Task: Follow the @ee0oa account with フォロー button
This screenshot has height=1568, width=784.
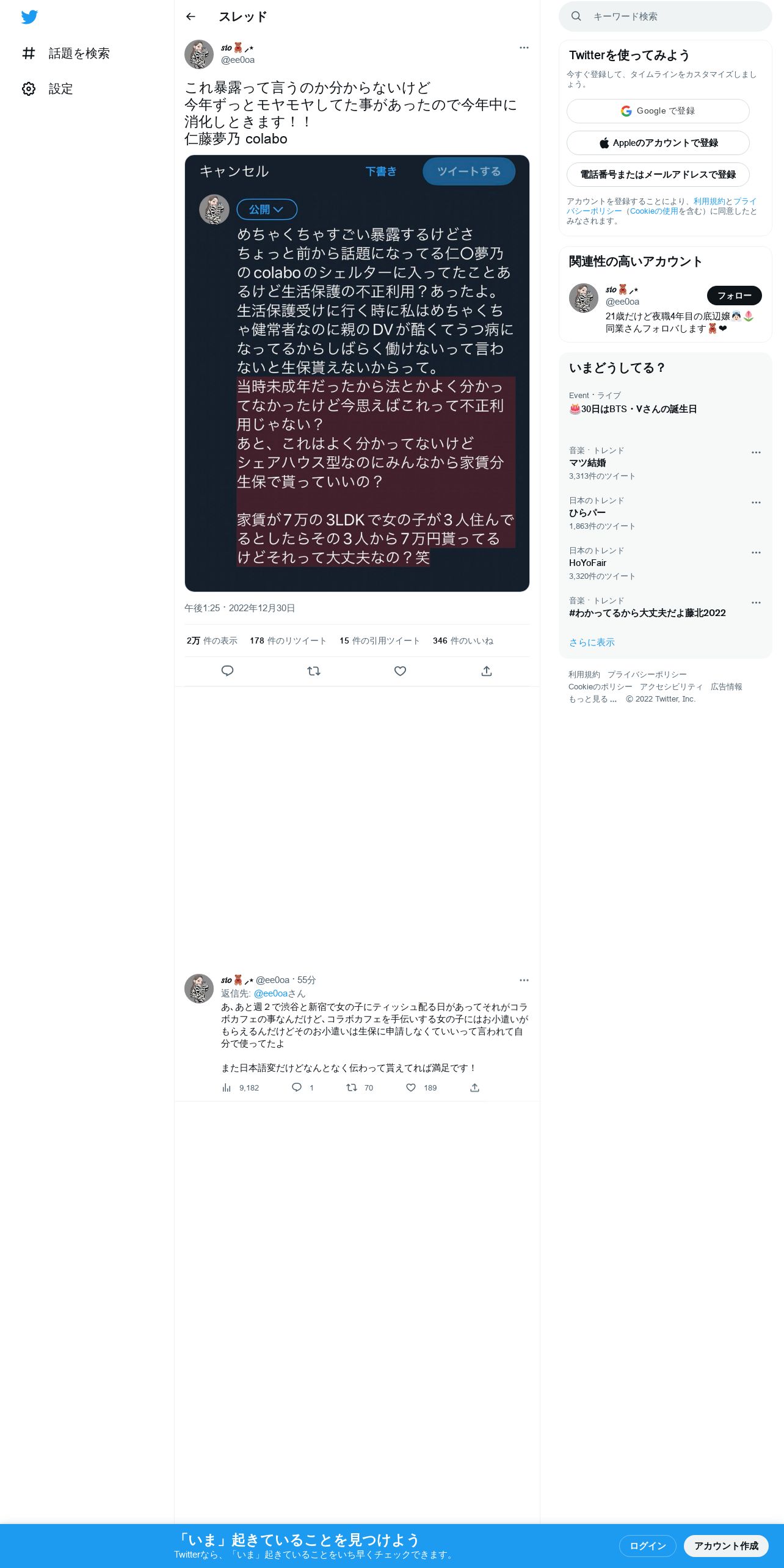Action: pyautogui.click(x=735, y=296)
